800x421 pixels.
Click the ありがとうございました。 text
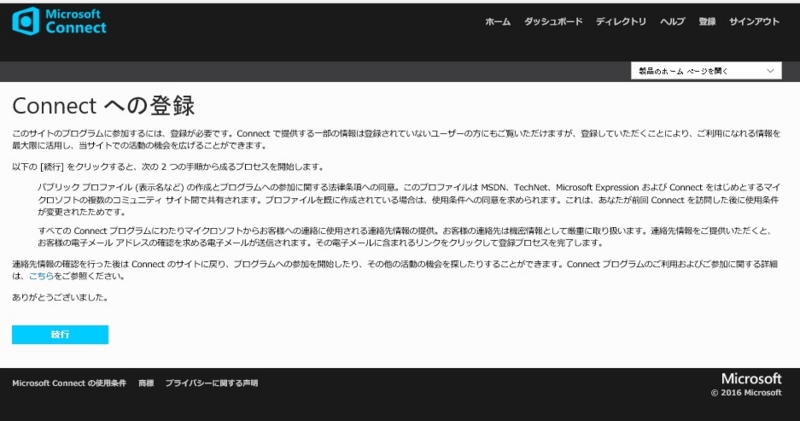click(61, 298)
